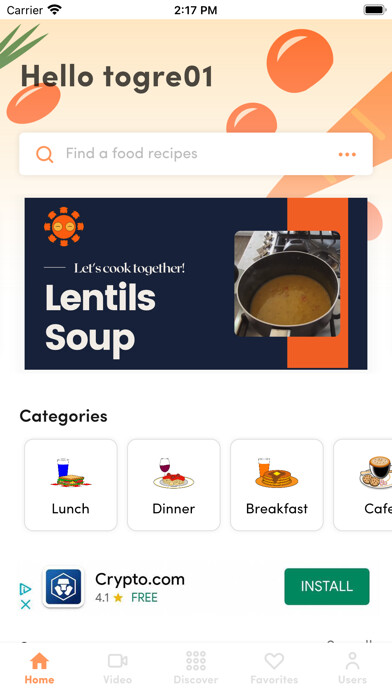Select the Dinner pasta icon
Screen dimensions: 392x696
coord(174,473)
